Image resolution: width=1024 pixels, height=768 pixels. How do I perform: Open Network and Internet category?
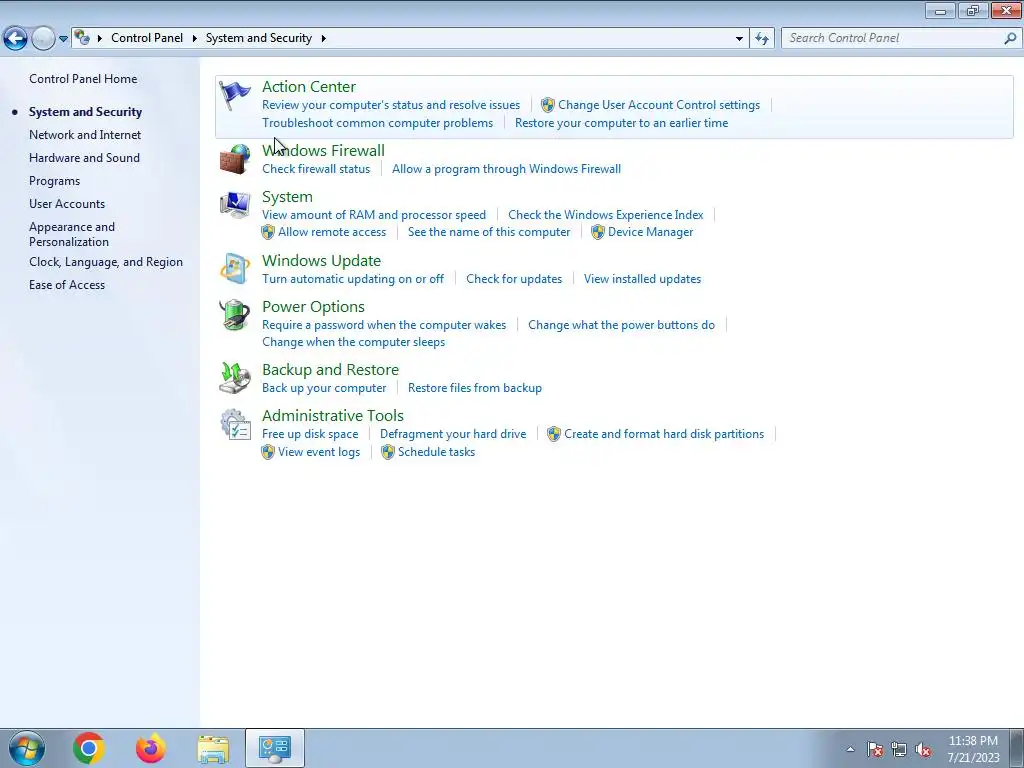[85, 135]
